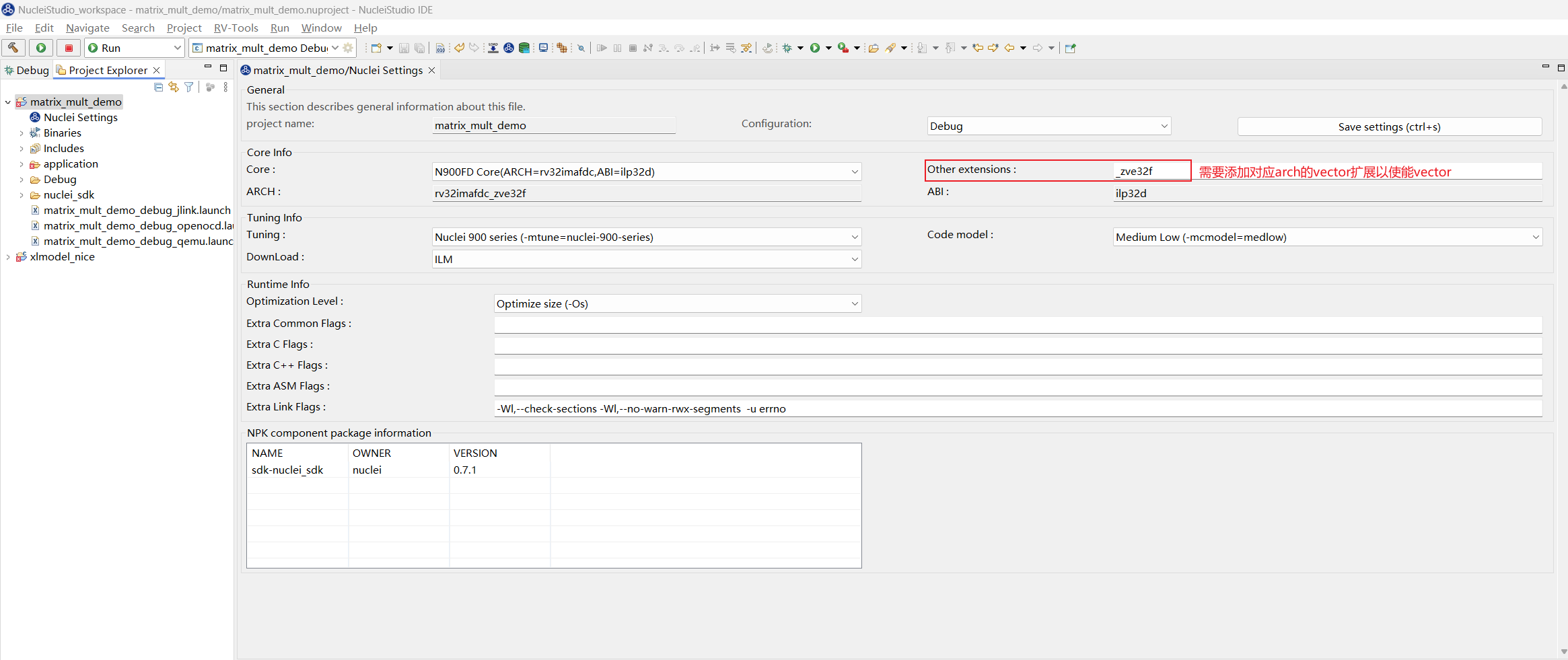Open the Configuration Debug dropdown
The height and width of the screenshot is (660, 1568).
click(x=1048, y=126)
